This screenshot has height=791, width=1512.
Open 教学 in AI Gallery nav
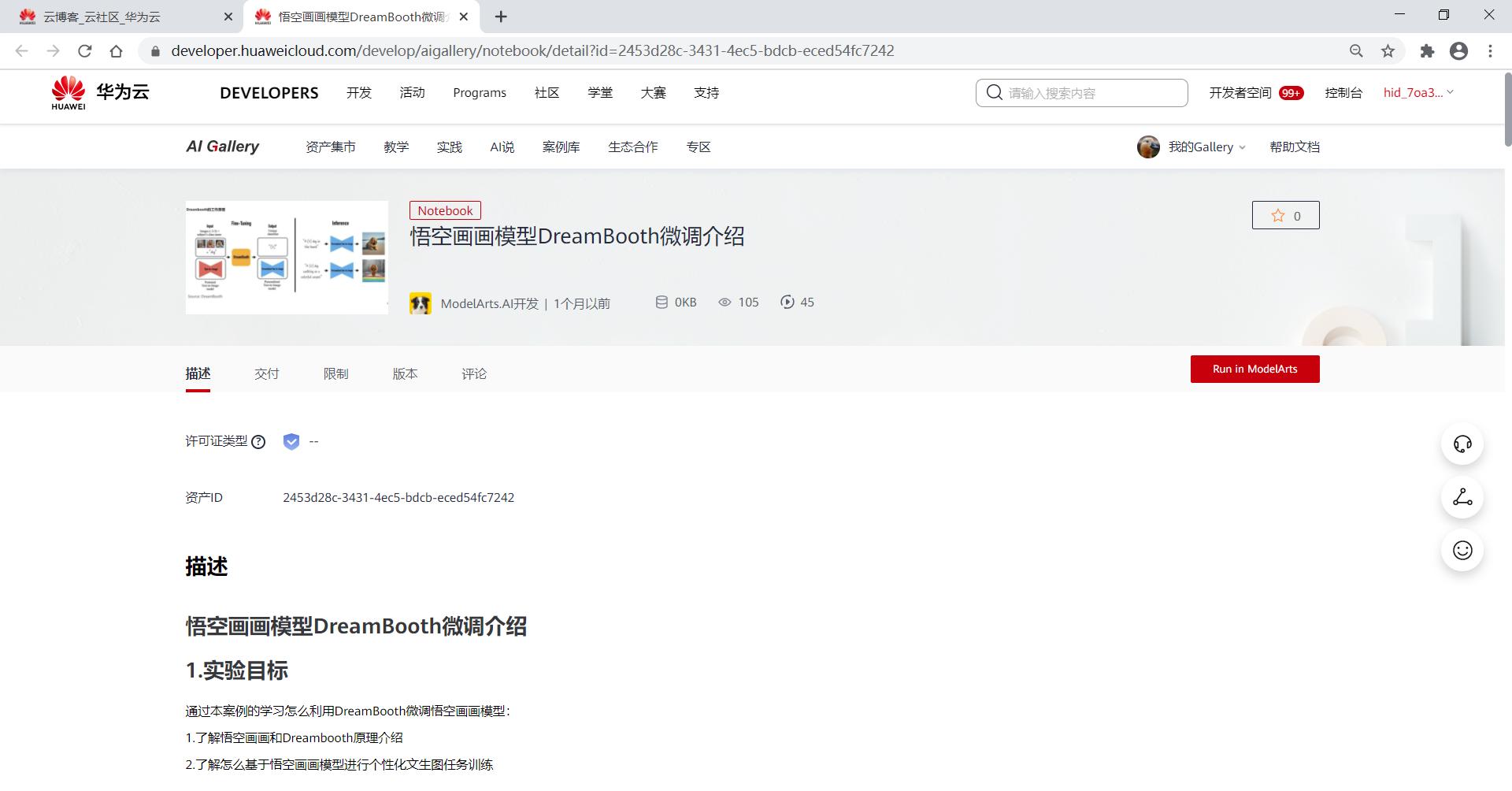(x=396, y=147)
